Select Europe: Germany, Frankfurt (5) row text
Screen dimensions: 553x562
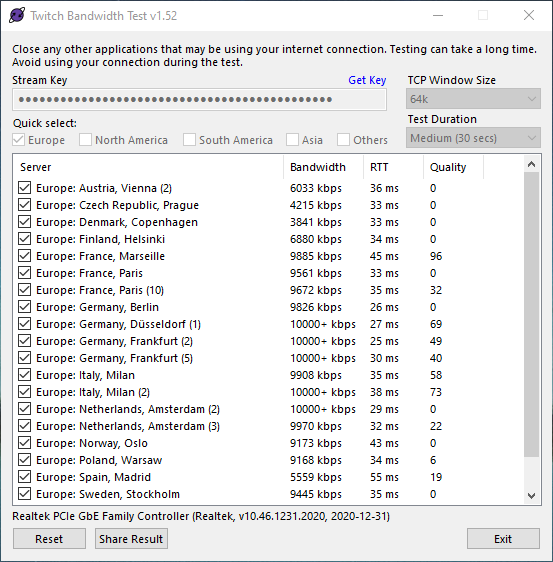click(x=114, y=358)
